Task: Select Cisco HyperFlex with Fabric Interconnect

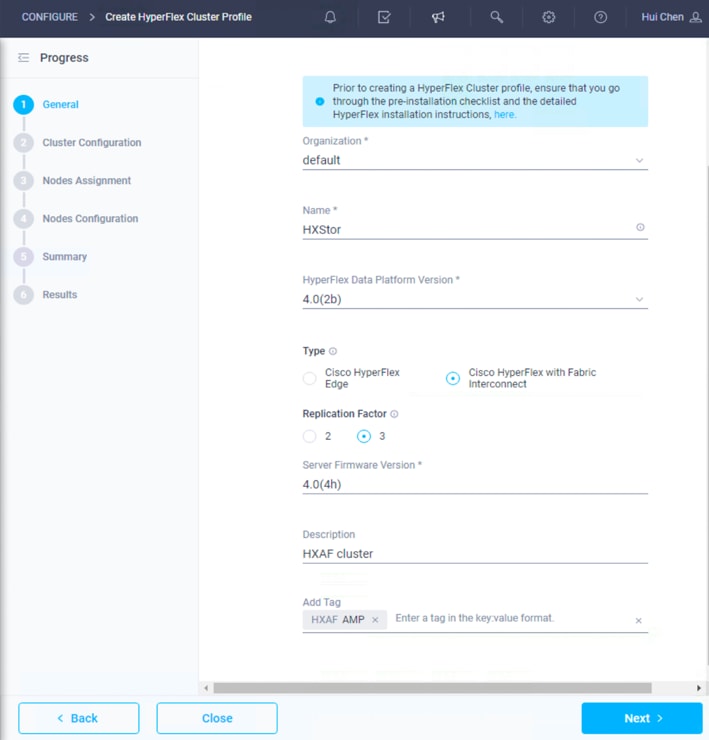Action: click(x=453, y=378)
